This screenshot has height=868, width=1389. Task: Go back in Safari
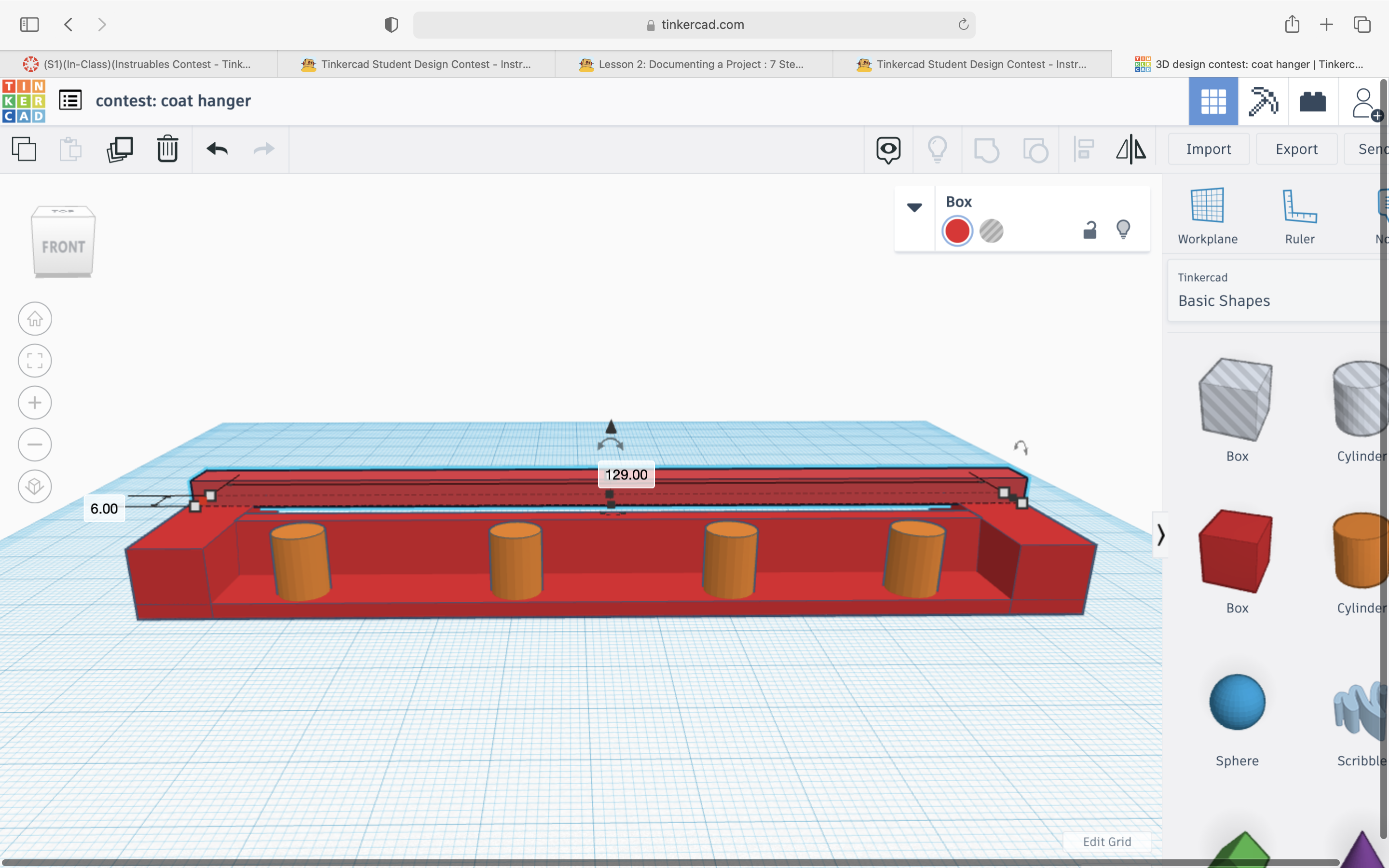click(x=68, y=24)
